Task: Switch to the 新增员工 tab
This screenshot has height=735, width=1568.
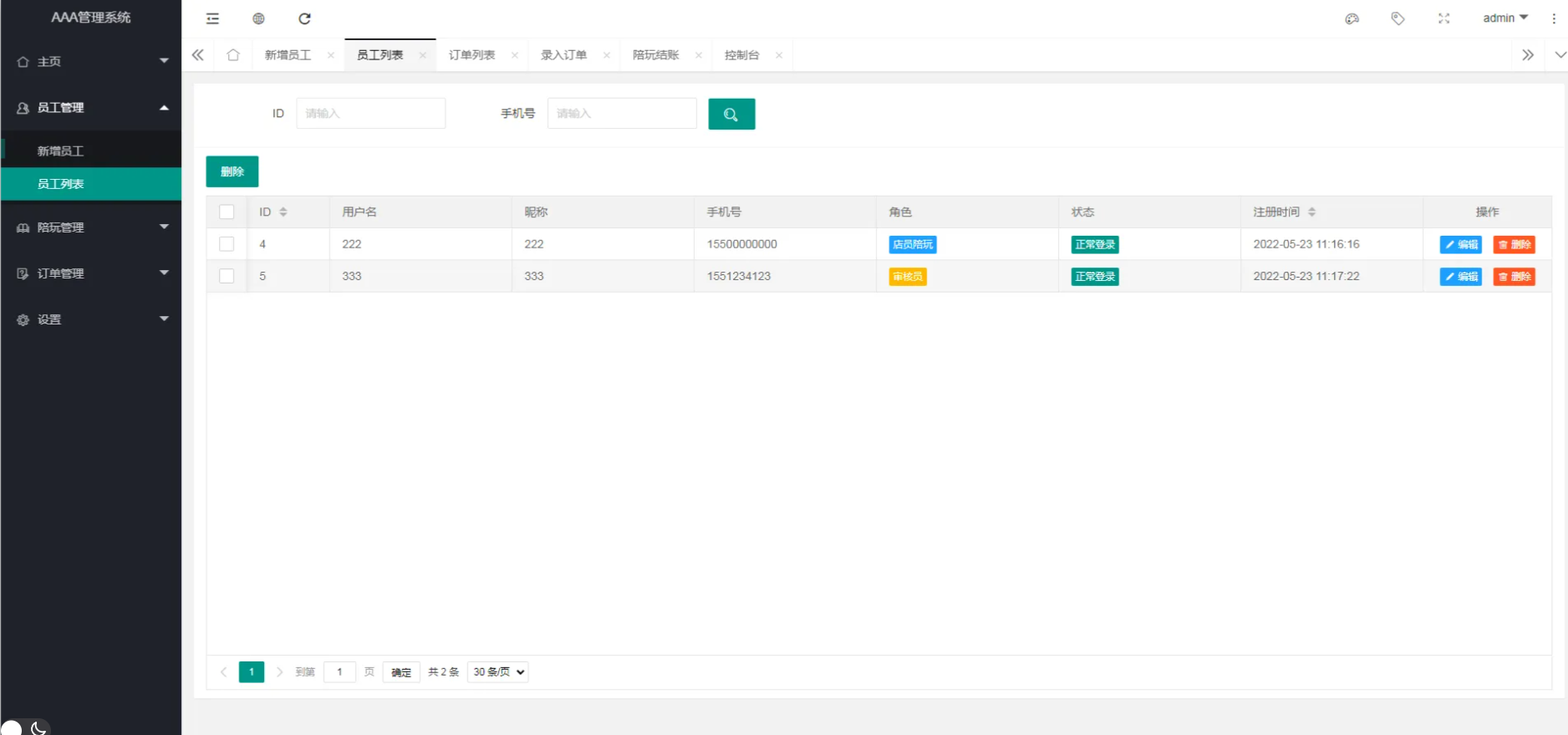Action: pyautogui.click(x=288, y=55)
